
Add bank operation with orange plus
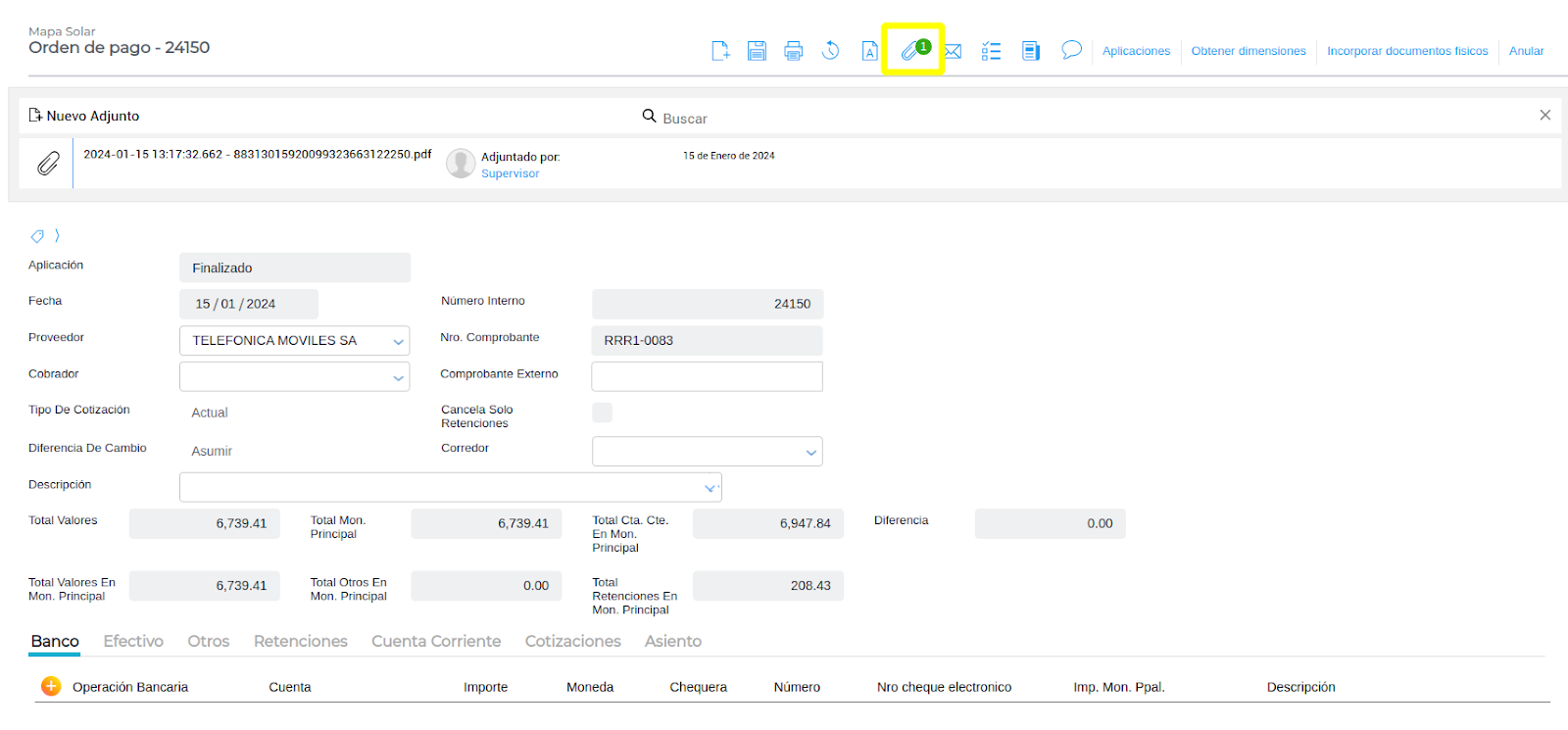(51, 686)
